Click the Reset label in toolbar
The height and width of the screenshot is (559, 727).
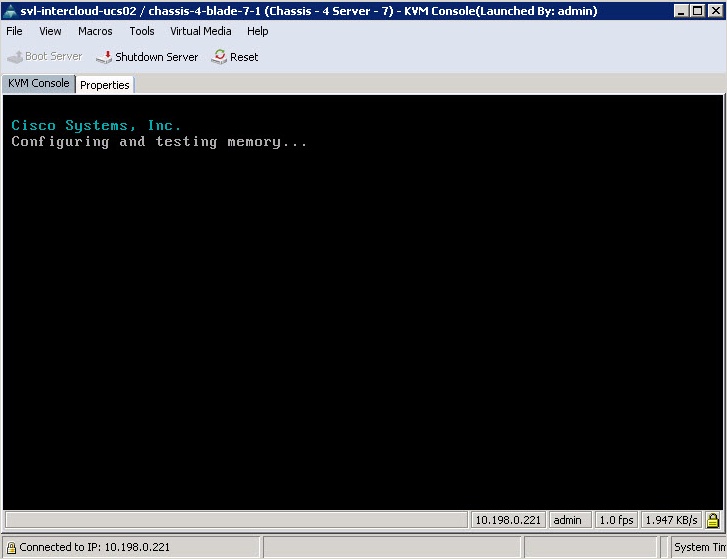tap(244, 57)
